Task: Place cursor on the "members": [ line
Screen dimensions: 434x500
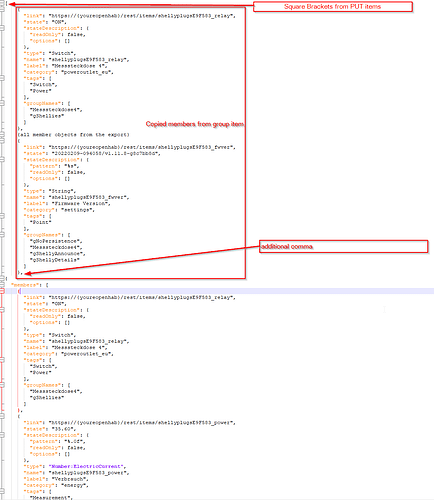Action: click(x=30, y=285)
